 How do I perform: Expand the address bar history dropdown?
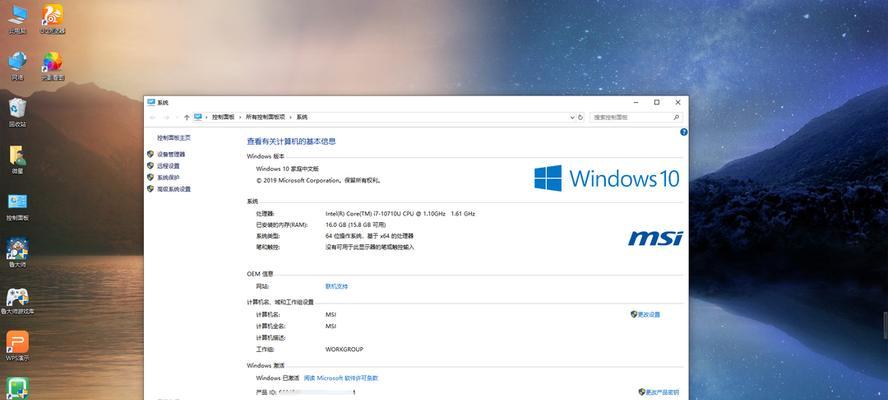point(572,117)
